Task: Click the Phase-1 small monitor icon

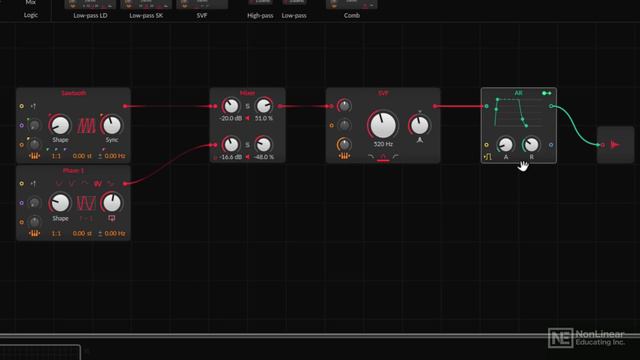Action: [112, 218]
